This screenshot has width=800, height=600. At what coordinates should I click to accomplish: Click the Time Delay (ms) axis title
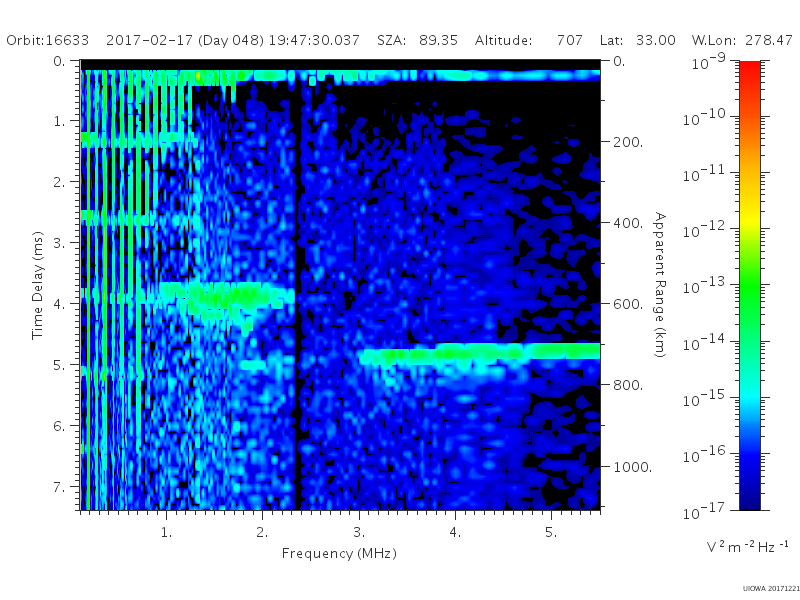coord(37,285)
